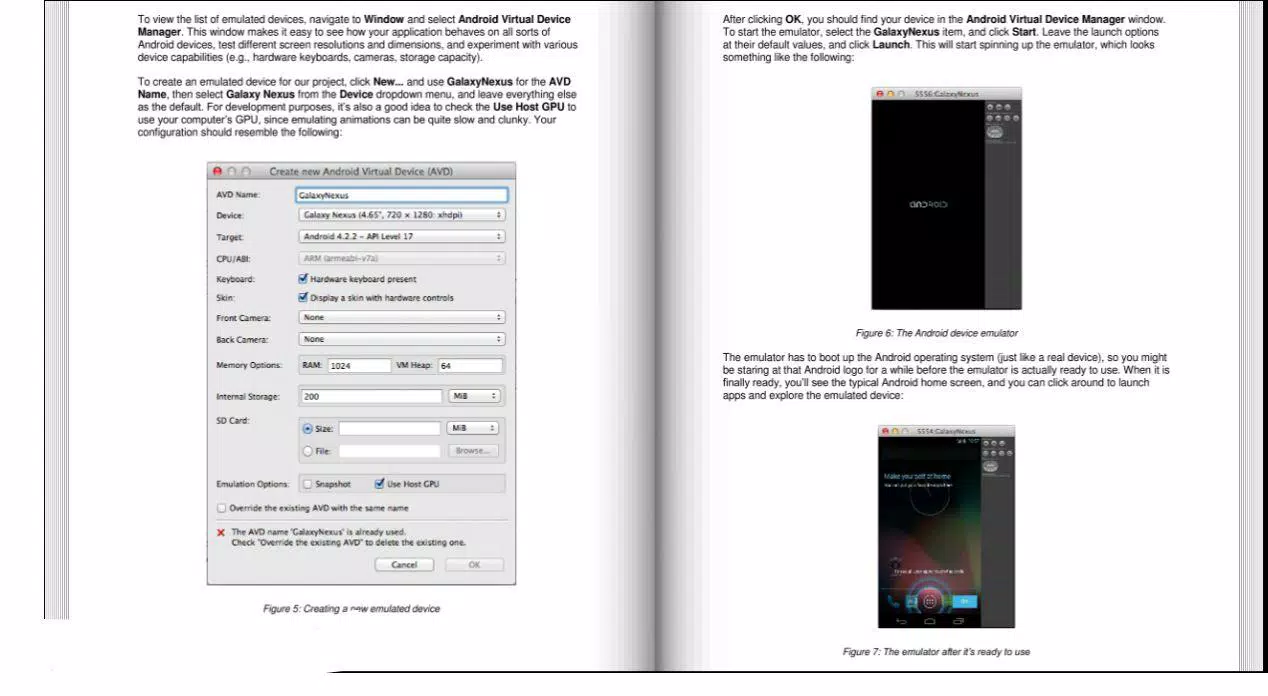Click the Figure 7 caption text
This screenshot has width=1268, height=696.
tap(936, 652)
